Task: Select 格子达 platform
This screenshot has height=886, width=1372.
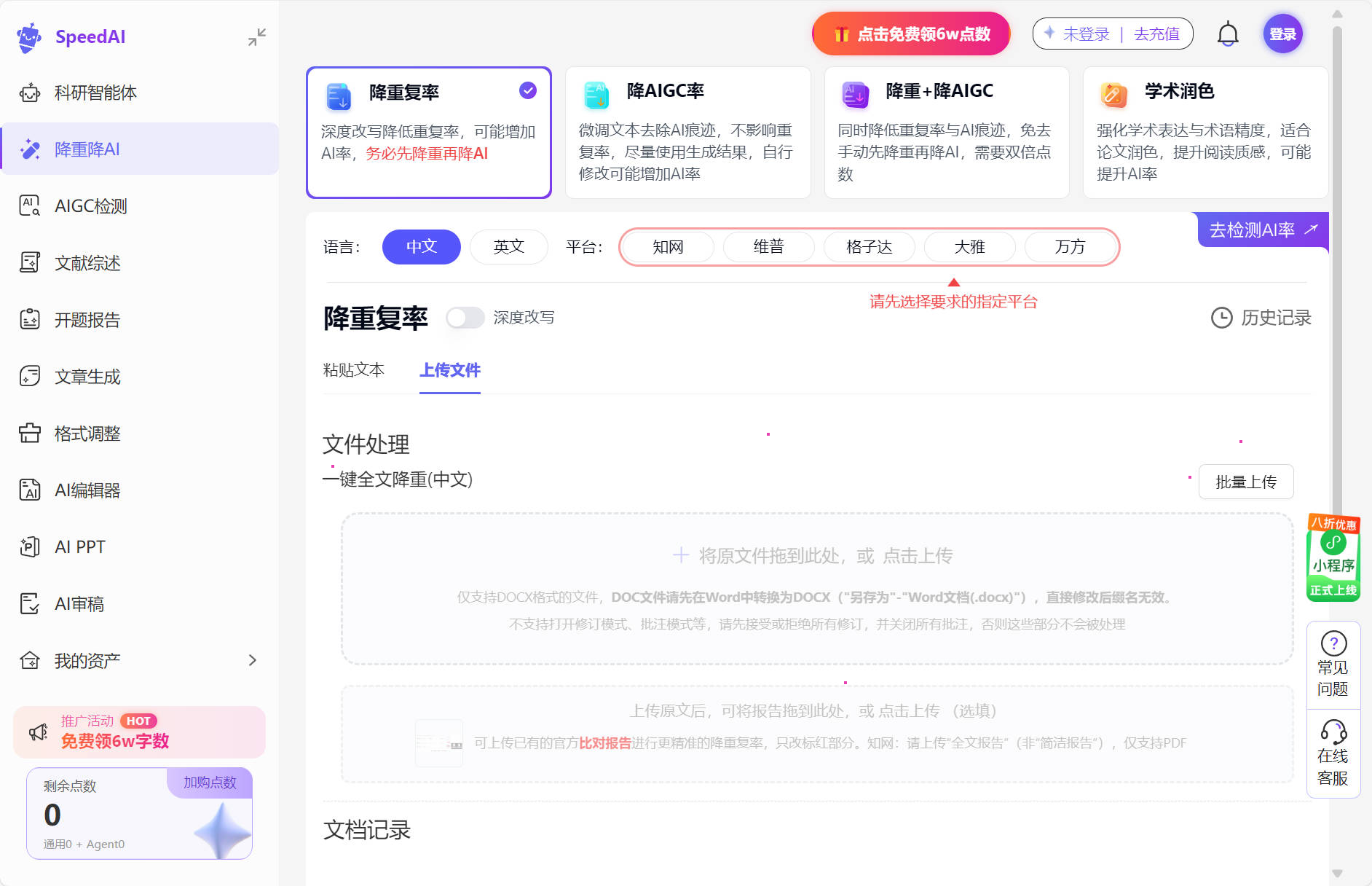Action: 870,247
